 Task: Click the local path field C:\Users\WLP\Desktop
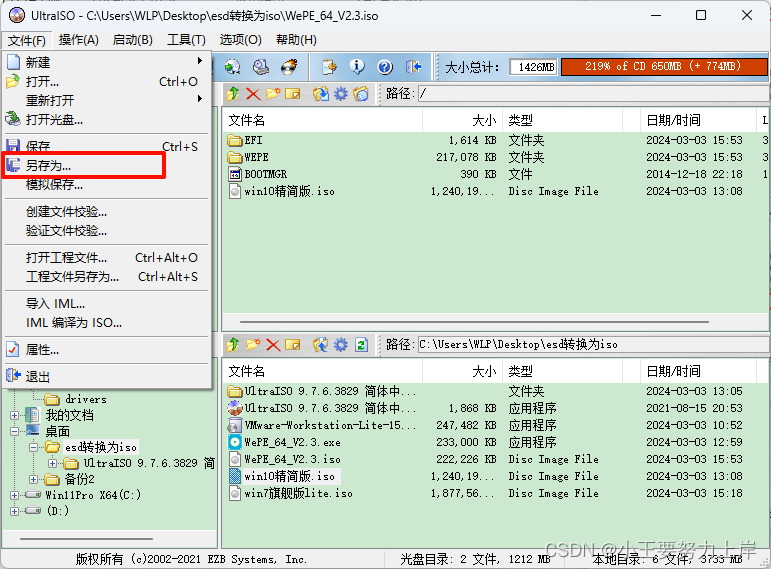click(x=594, y=345)
